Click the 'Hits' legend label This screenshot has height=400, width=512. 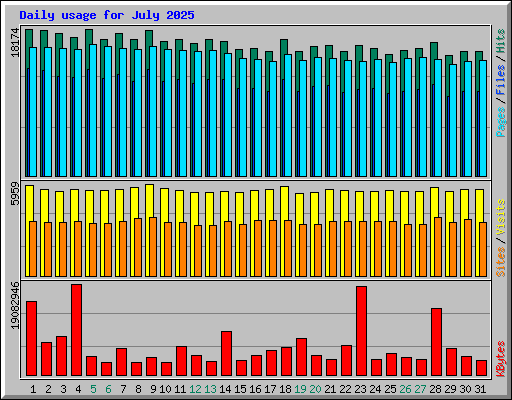pos(501,41)
